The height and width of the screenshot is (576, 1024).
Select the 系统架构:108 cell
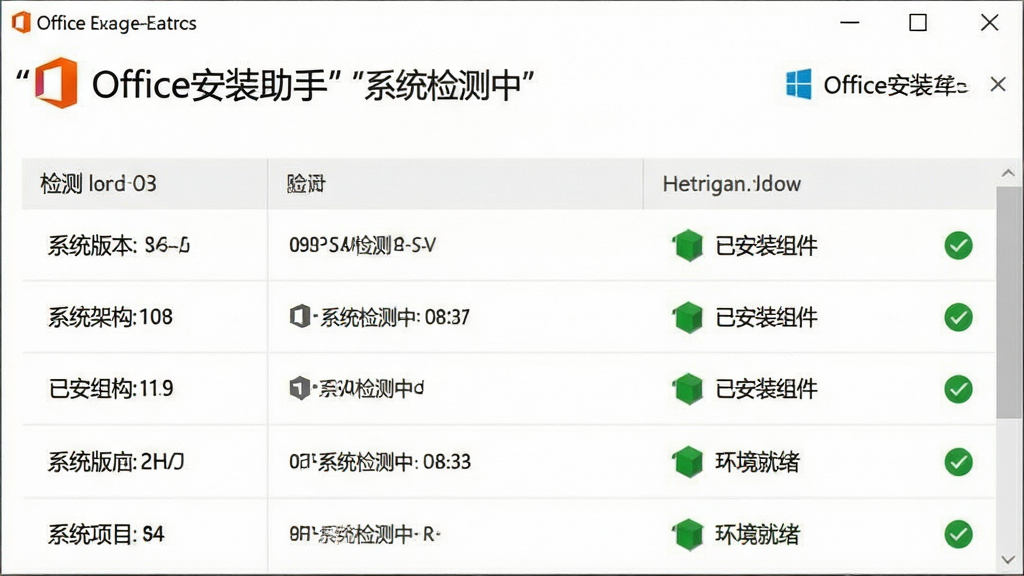point(145,317)
